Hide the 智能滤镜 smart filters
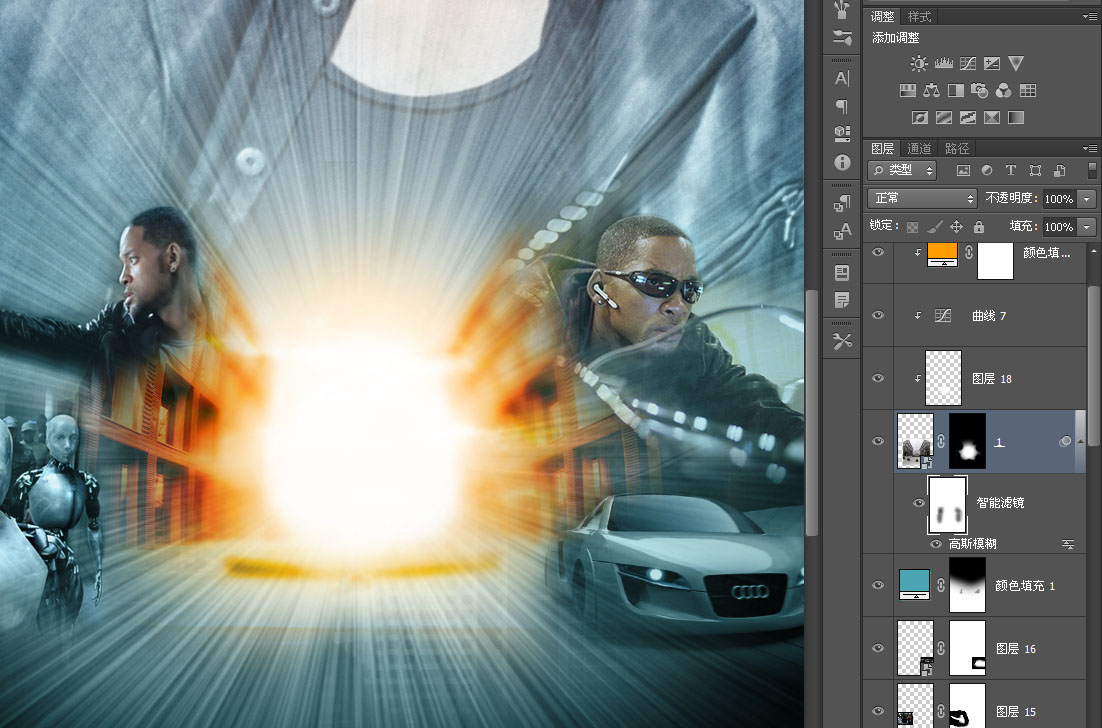 pos(919,502)
